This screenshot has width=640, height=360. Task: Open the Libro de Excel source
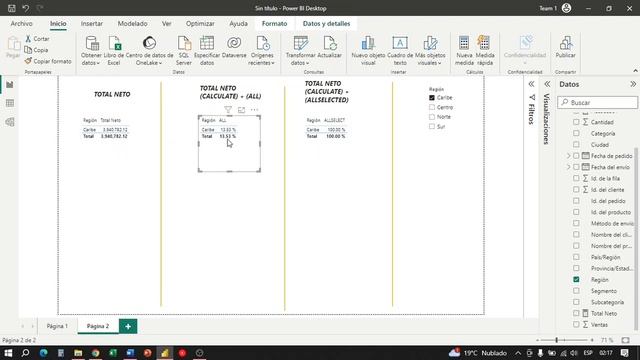[114, 51]
